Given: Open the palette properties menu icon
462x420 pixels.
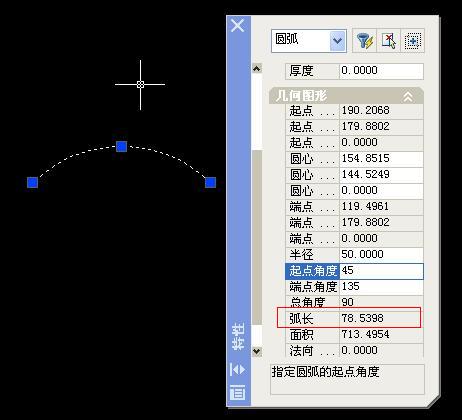Looking at the screenshot, I should [x=237, y=392].
